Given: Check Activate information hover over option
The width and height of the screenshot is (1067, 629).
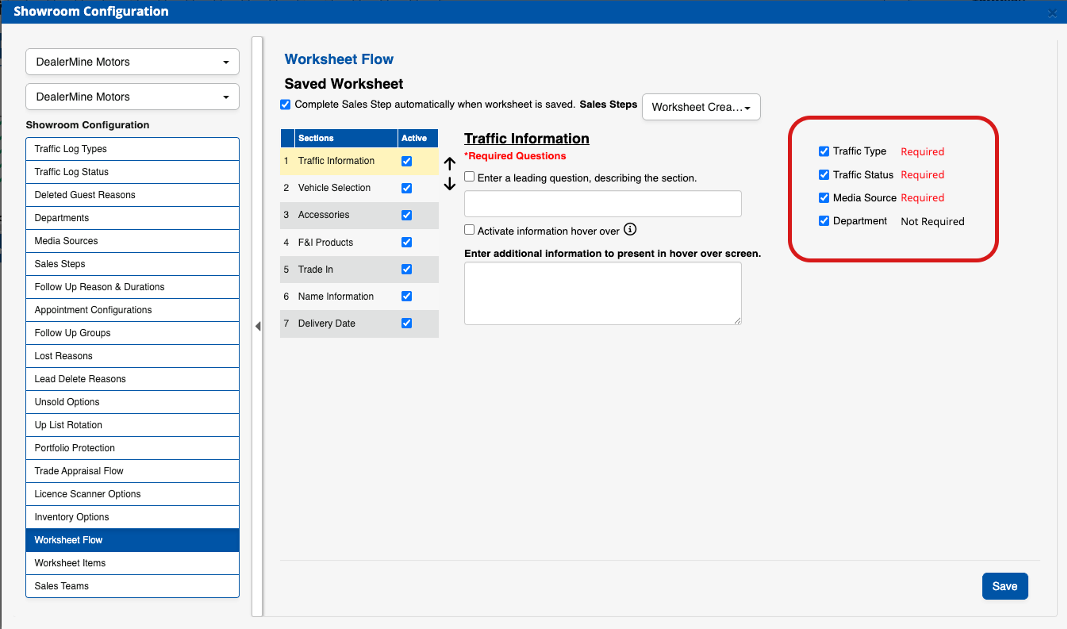Looking at the screenshot, I should pyautogui.click(x=470, y=230).
